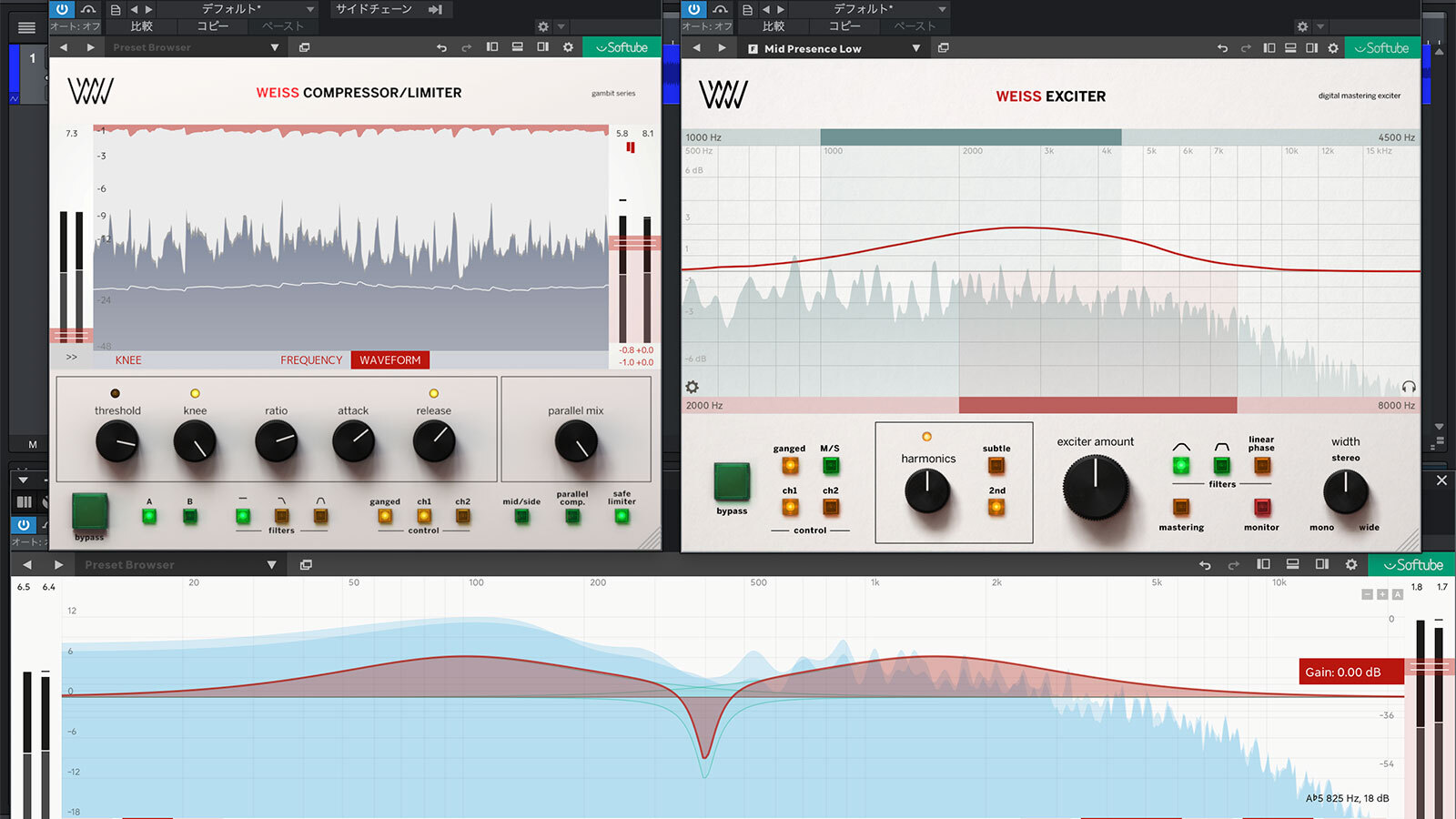Image resolution: width=1456 pixels, height=819 pixels.
Task: Toggle parallel comp. button
Action: pyautogui.click(x=572, y=517)
